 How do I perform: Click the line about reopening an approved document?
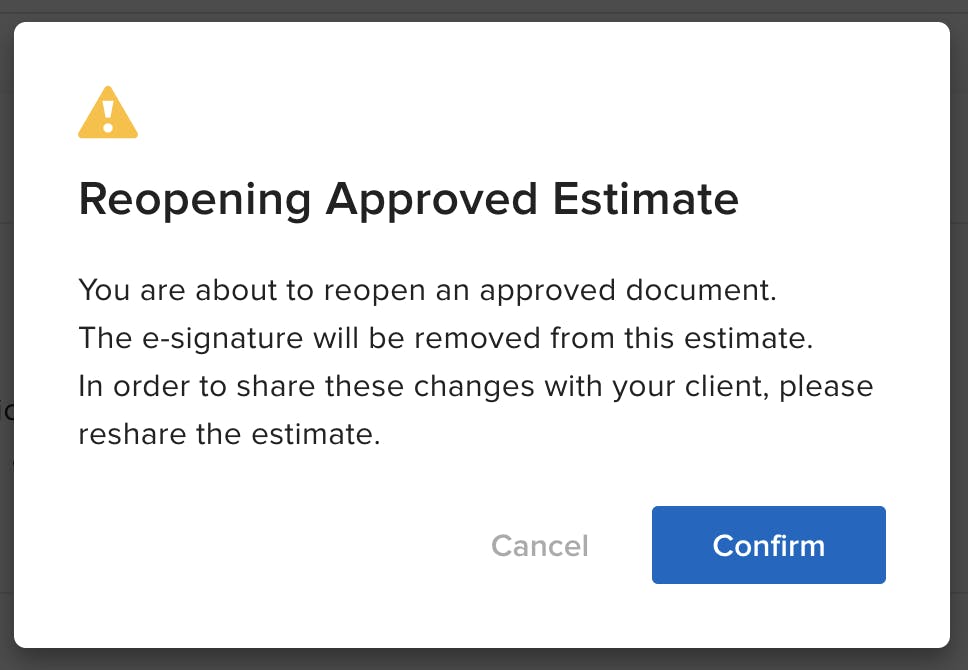[427, 290]
